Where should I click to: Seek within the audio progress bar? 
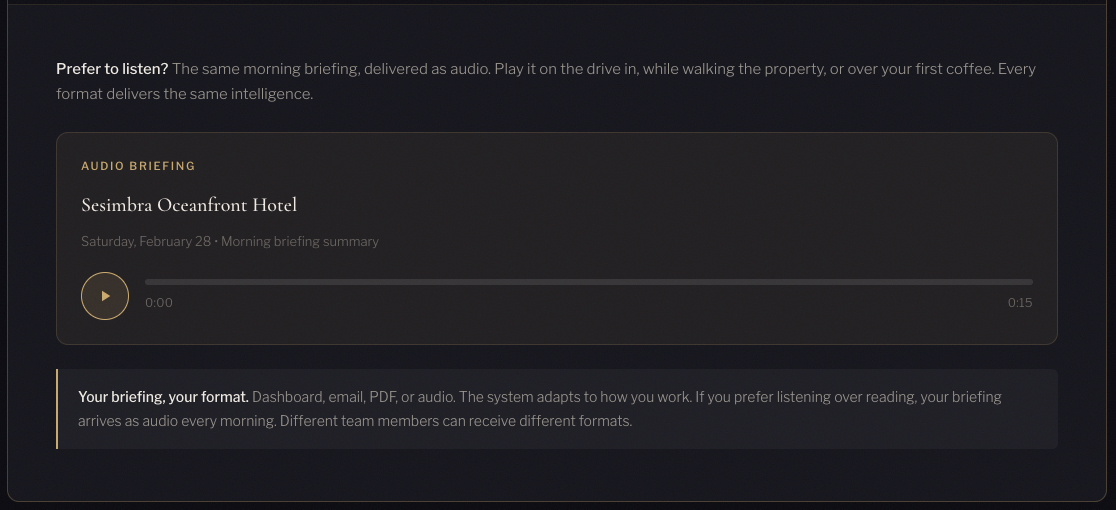588,282
